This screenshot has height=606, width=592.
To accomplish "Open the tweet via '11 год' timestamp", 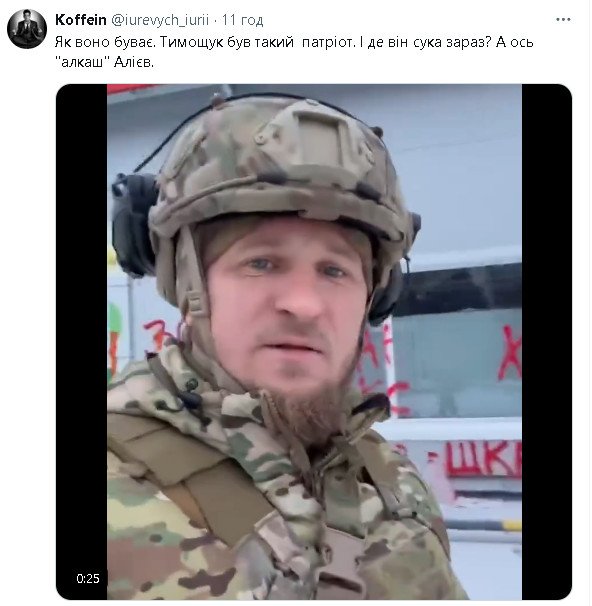I will 242,20.
